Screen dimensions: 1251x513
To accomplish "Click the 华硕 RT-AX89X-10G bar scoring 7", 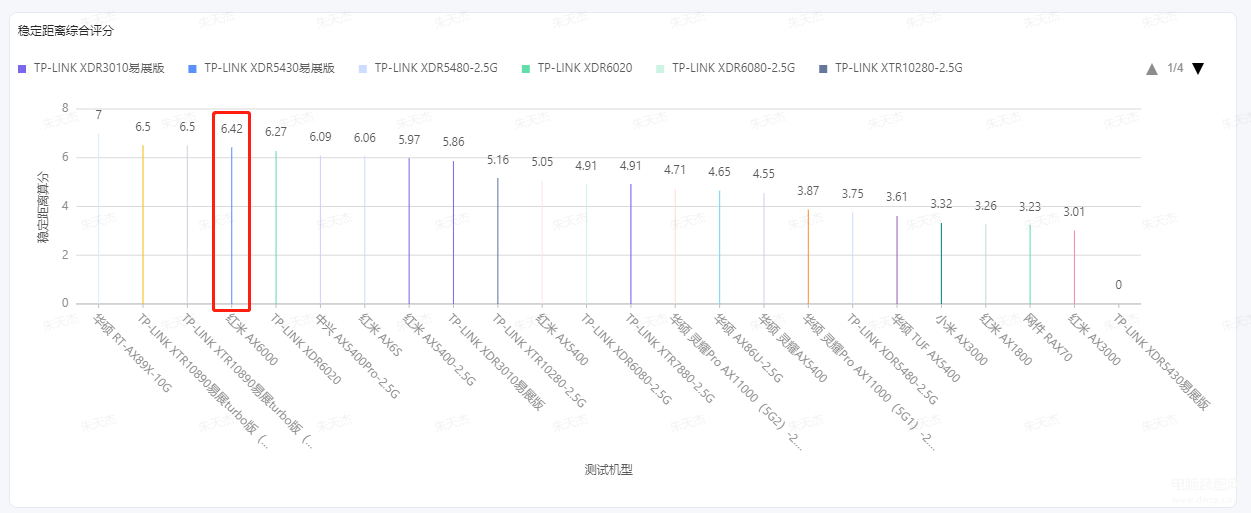I will [98, 218].
